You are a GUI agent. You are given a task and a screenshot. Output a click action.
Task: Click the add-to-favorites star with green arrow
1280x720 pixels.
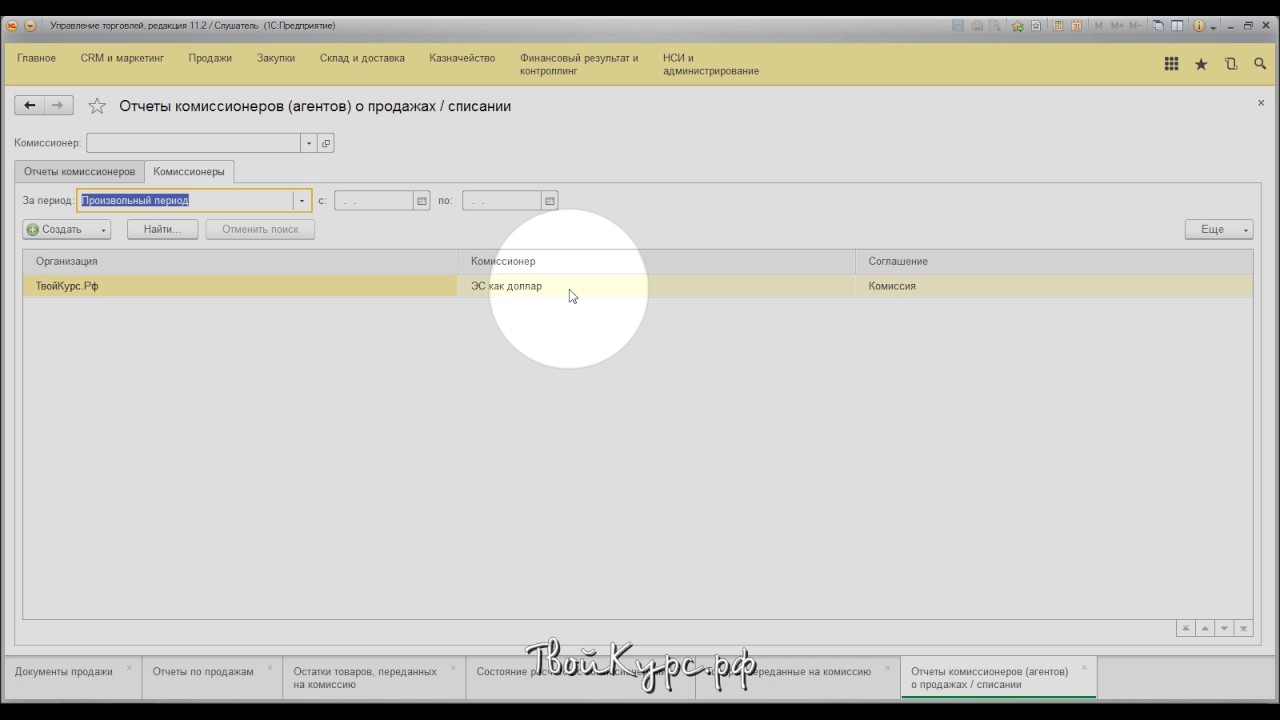tap(1018, 26)
